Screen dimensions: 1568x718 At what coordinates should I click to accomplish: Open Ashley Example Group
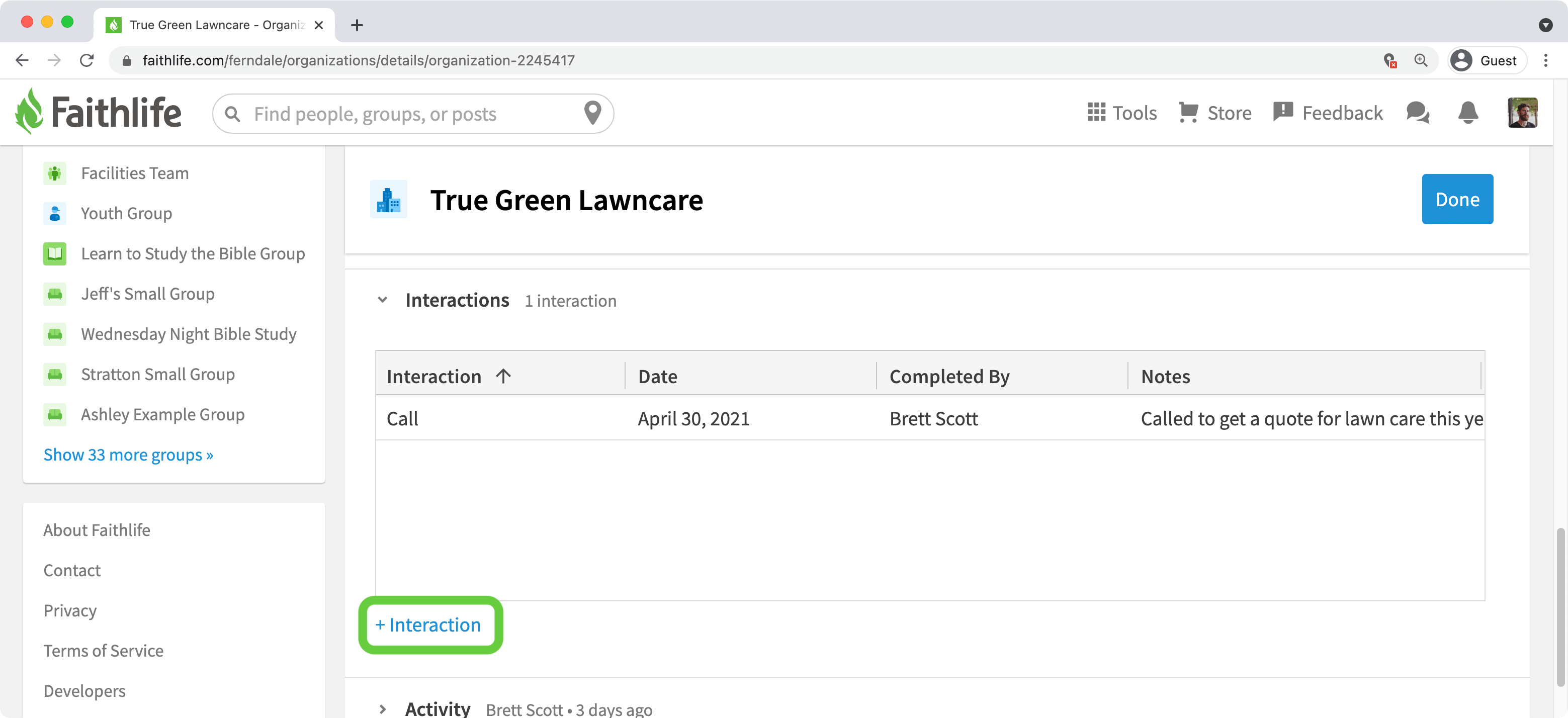click(163, 414)
